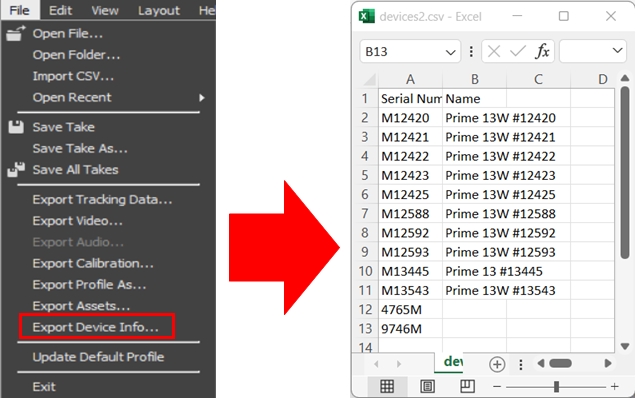Click the Save Take floppy disk icon
636x398 pixels.
[16, 127]
